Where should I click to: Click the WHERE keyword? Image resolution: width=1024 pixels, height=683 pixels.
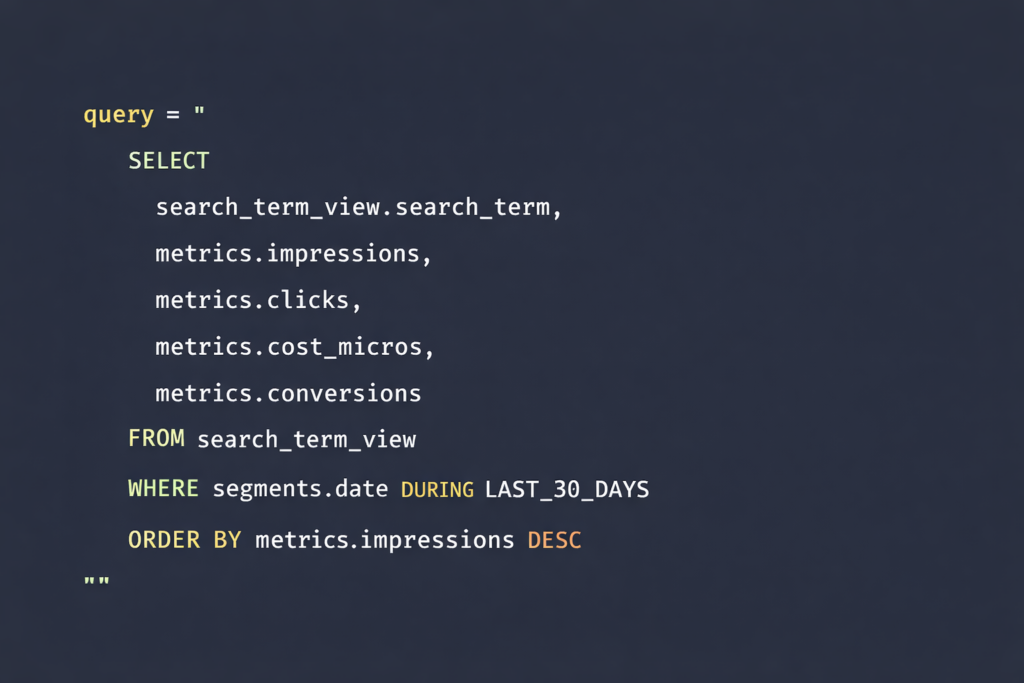click(x=163, y=489)
